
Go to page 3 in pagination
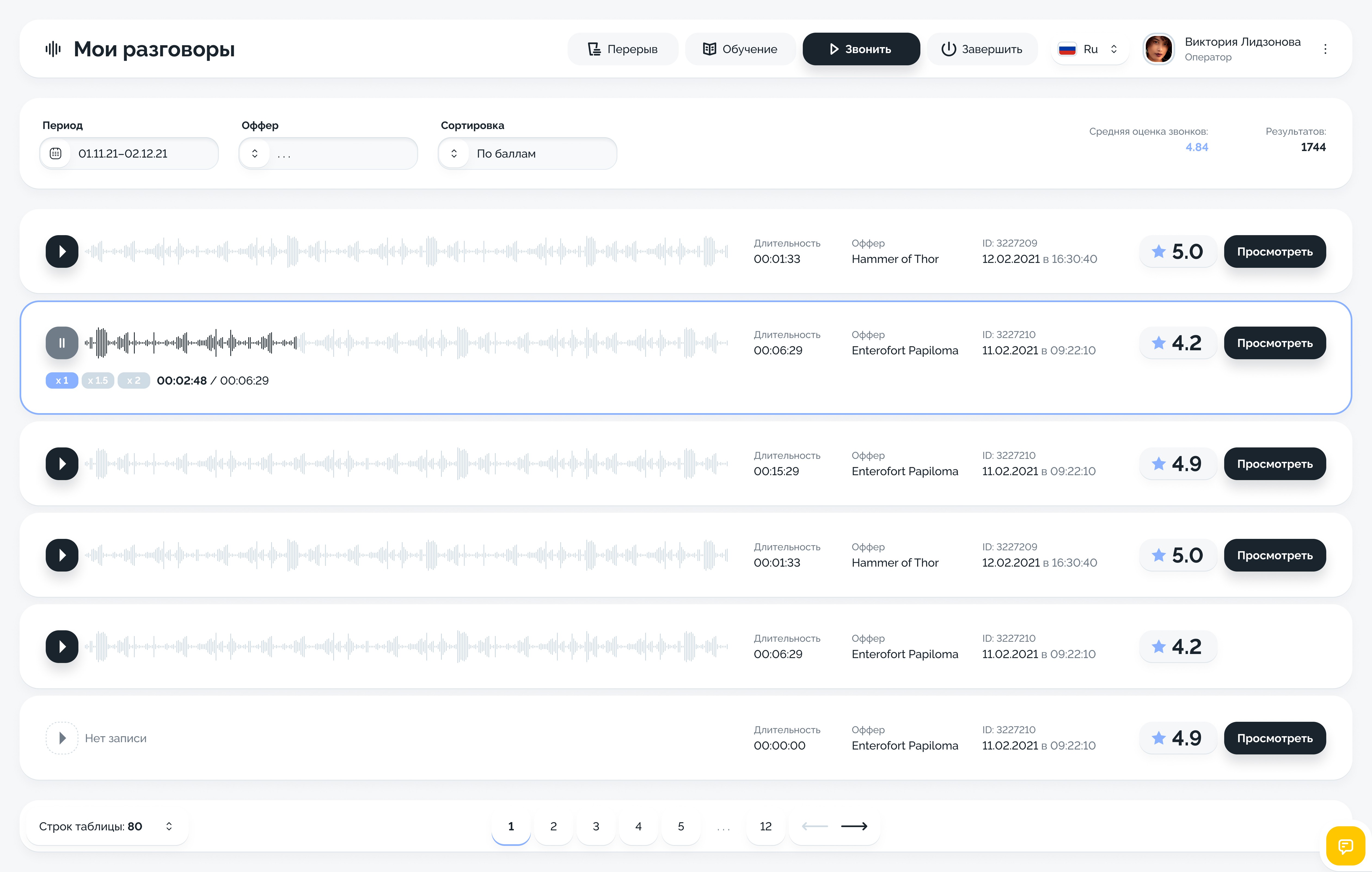(595, 826)
